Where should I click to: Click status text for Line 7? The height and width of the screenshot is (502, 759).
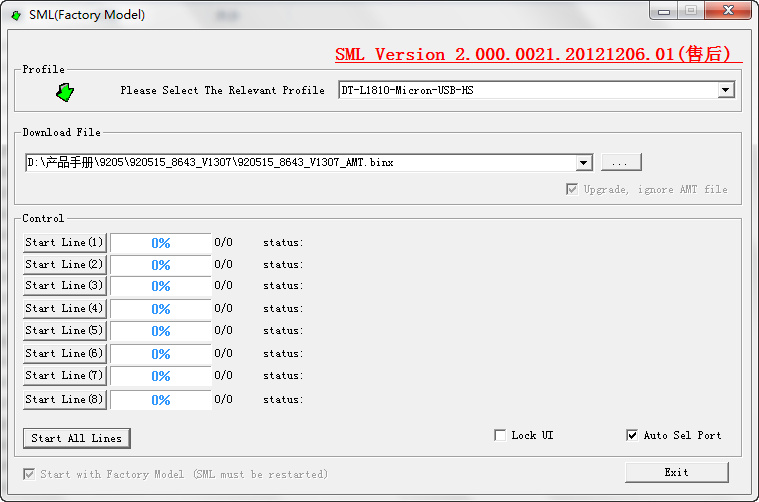[283, 376]
